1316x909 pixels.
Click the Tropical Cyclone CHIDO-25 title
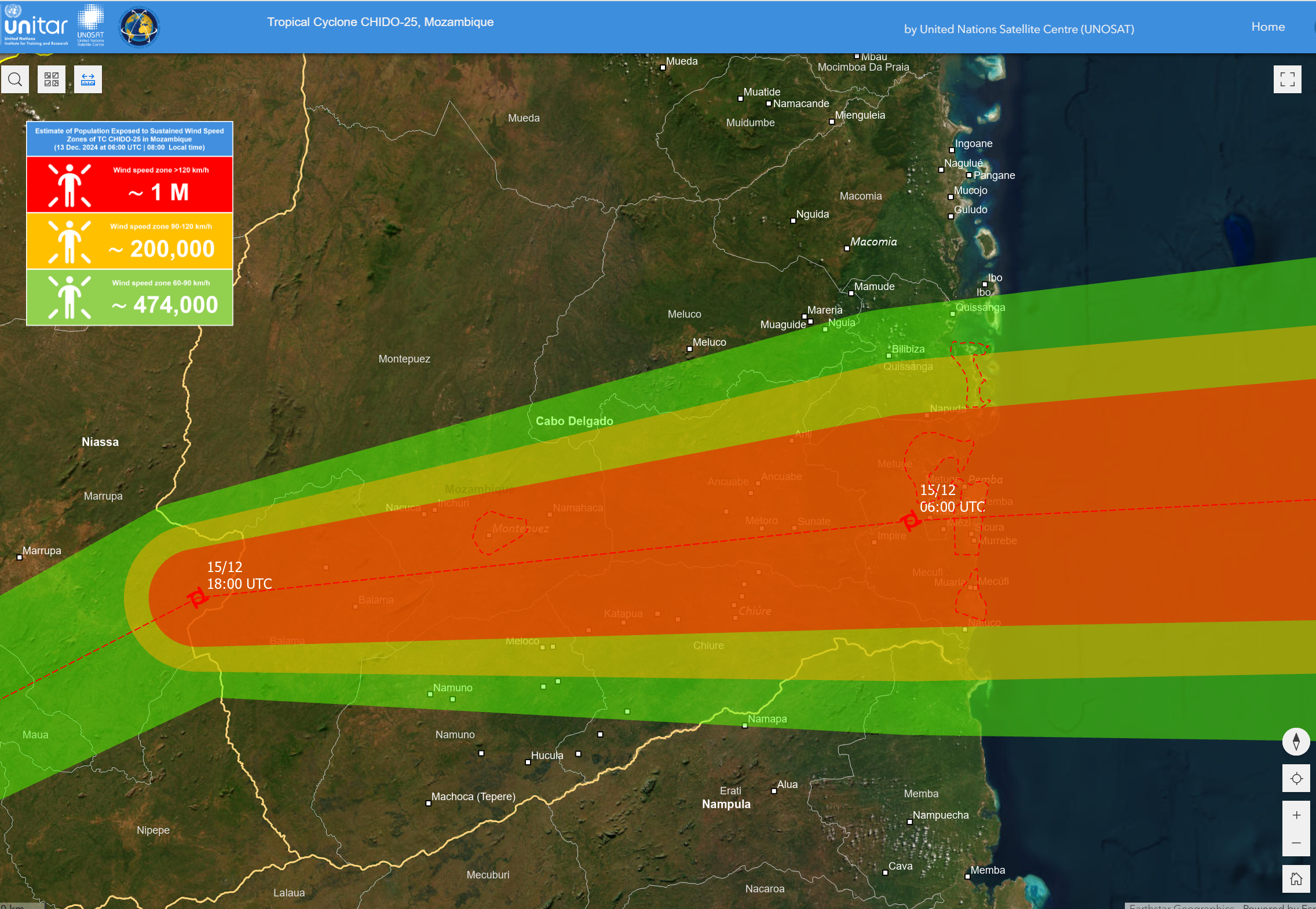[380, 22]
